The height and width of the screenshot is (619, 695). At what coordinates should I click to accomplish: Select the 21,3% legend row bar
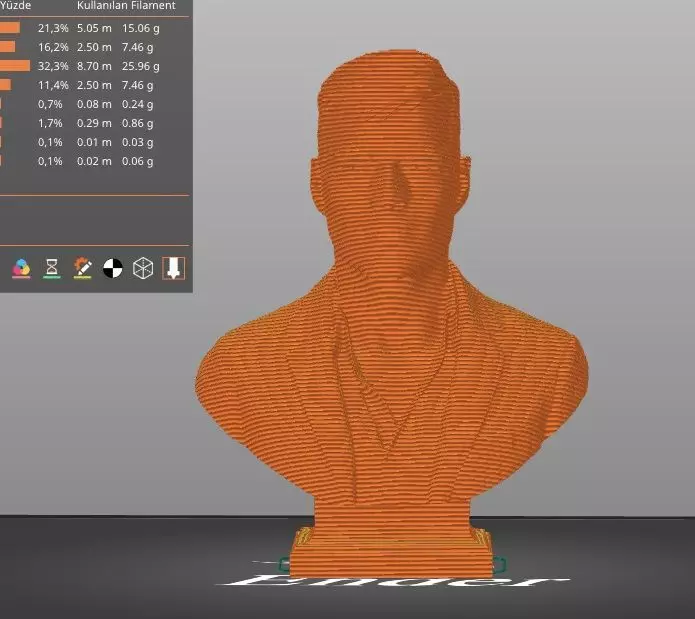[x=10, y=28]
